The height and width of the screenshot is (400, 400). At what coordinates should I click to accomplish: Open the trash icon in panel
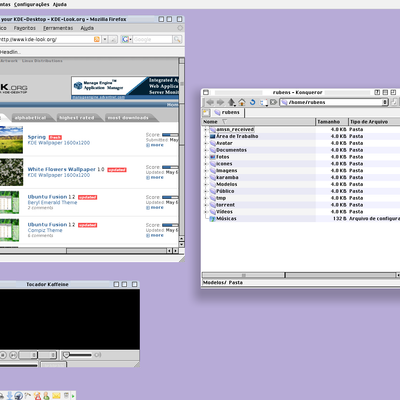click(66, 395)
